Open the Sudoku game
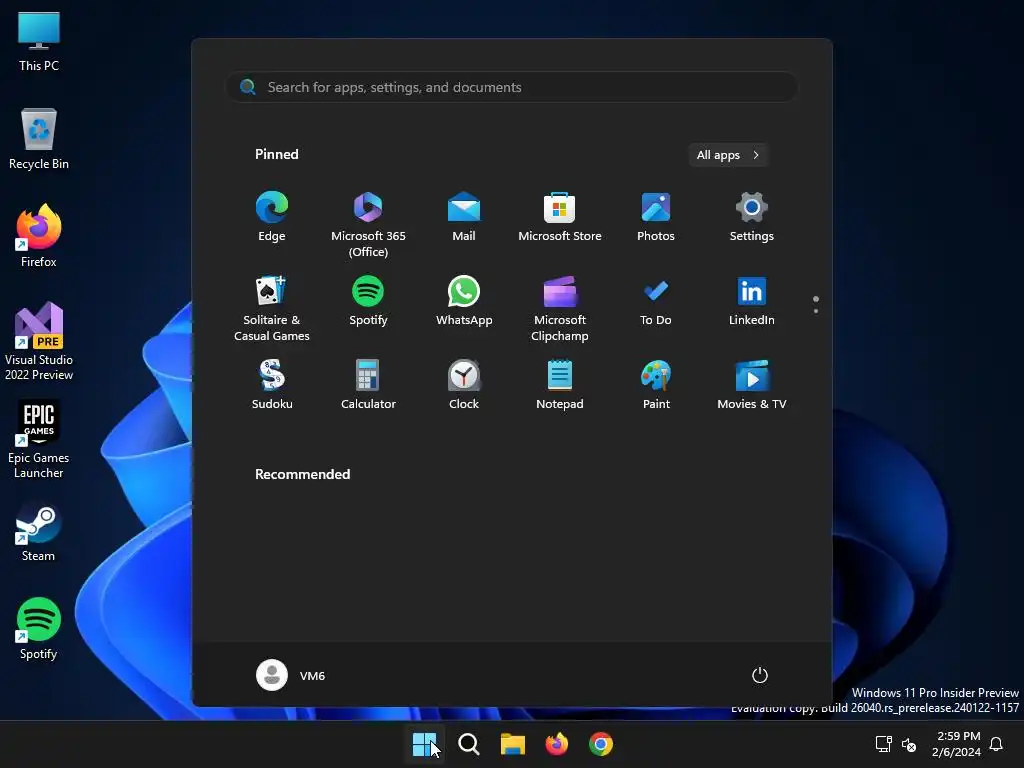 (x=272, y=385)
